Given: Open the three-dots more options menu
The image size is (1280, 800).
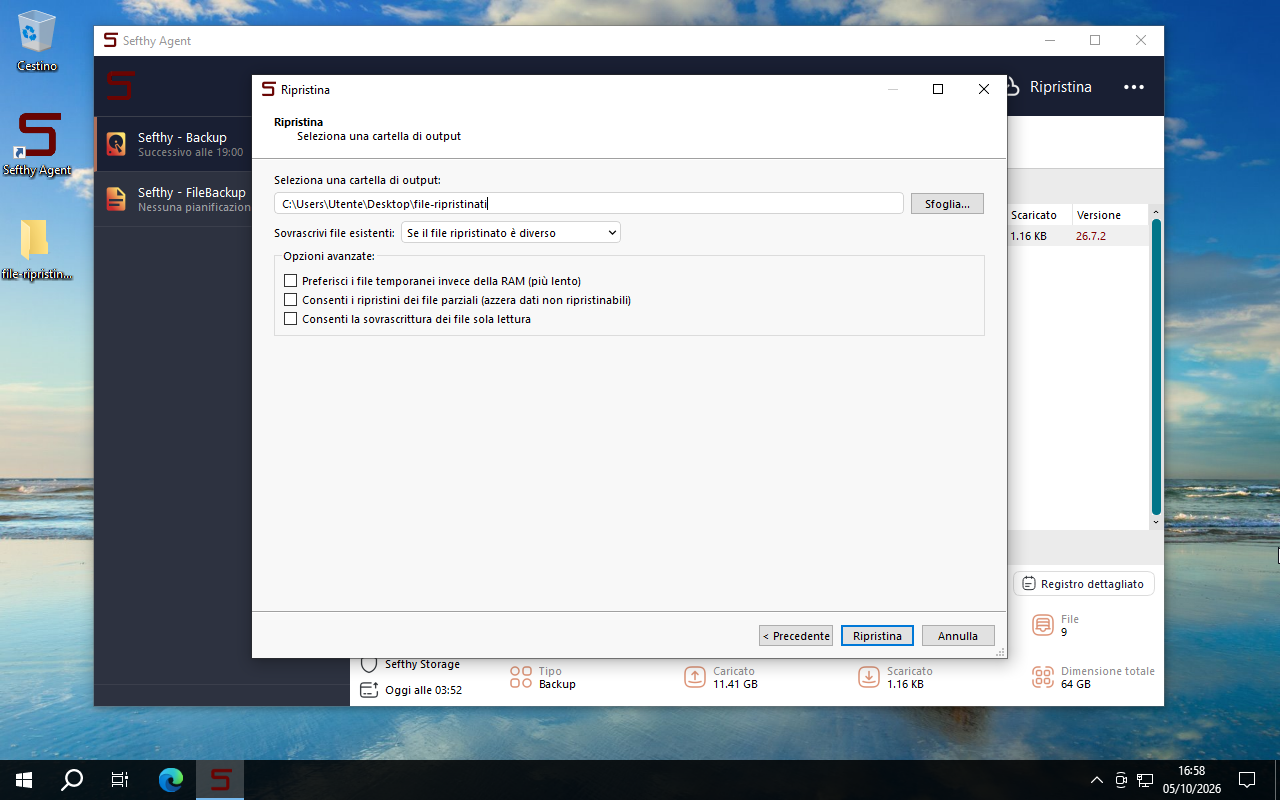Looking at the screenshot, I should point(1133,87).
